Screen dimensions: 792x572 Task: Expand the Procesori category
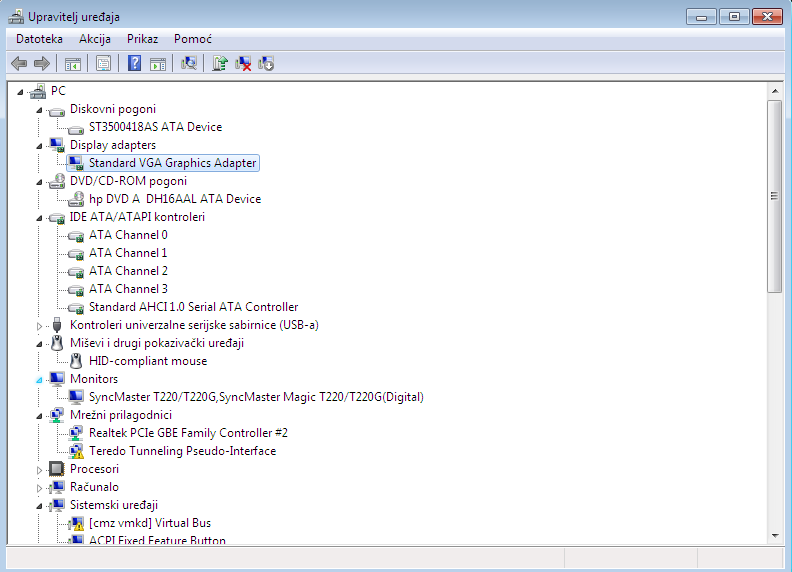(40, 469)
